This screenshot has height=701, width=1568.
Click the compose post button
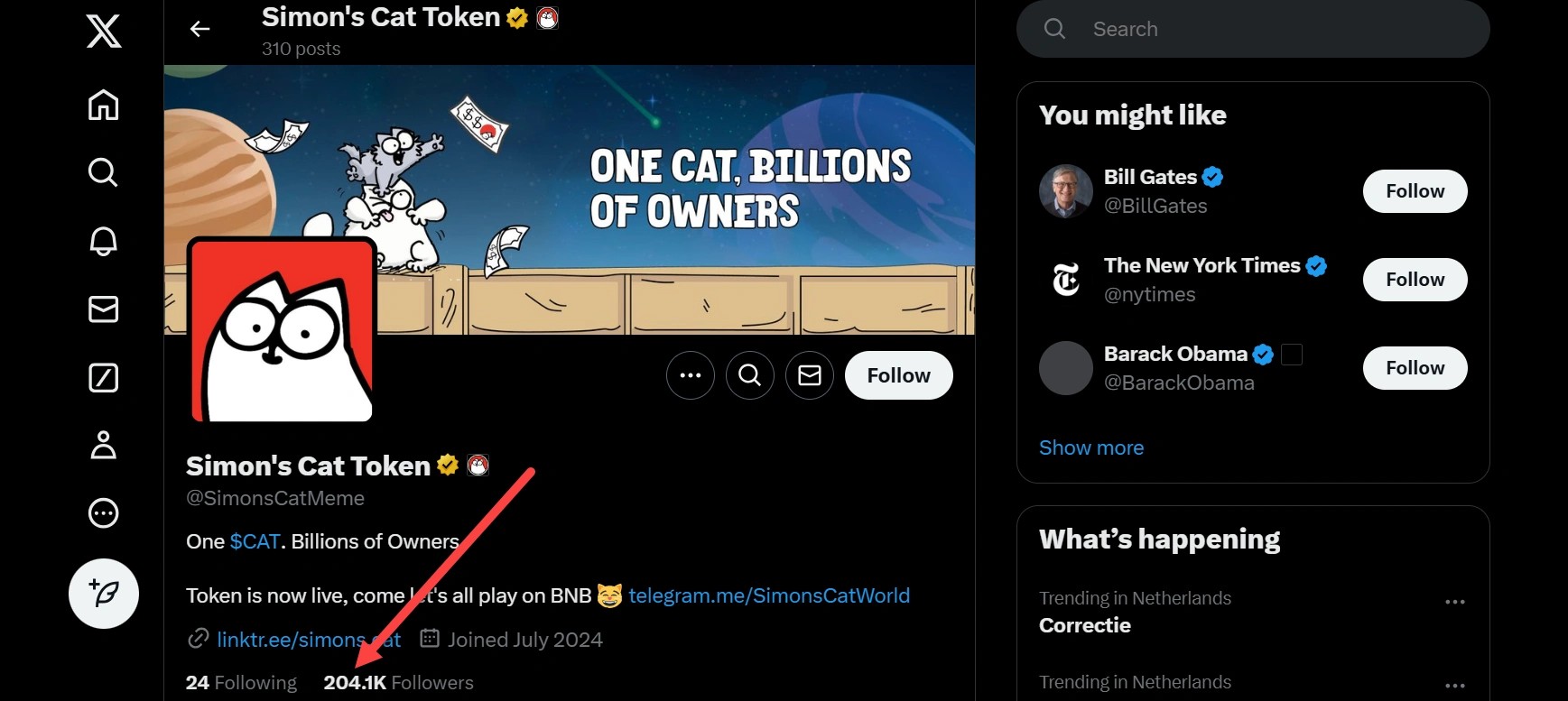(x=104, y=594)
